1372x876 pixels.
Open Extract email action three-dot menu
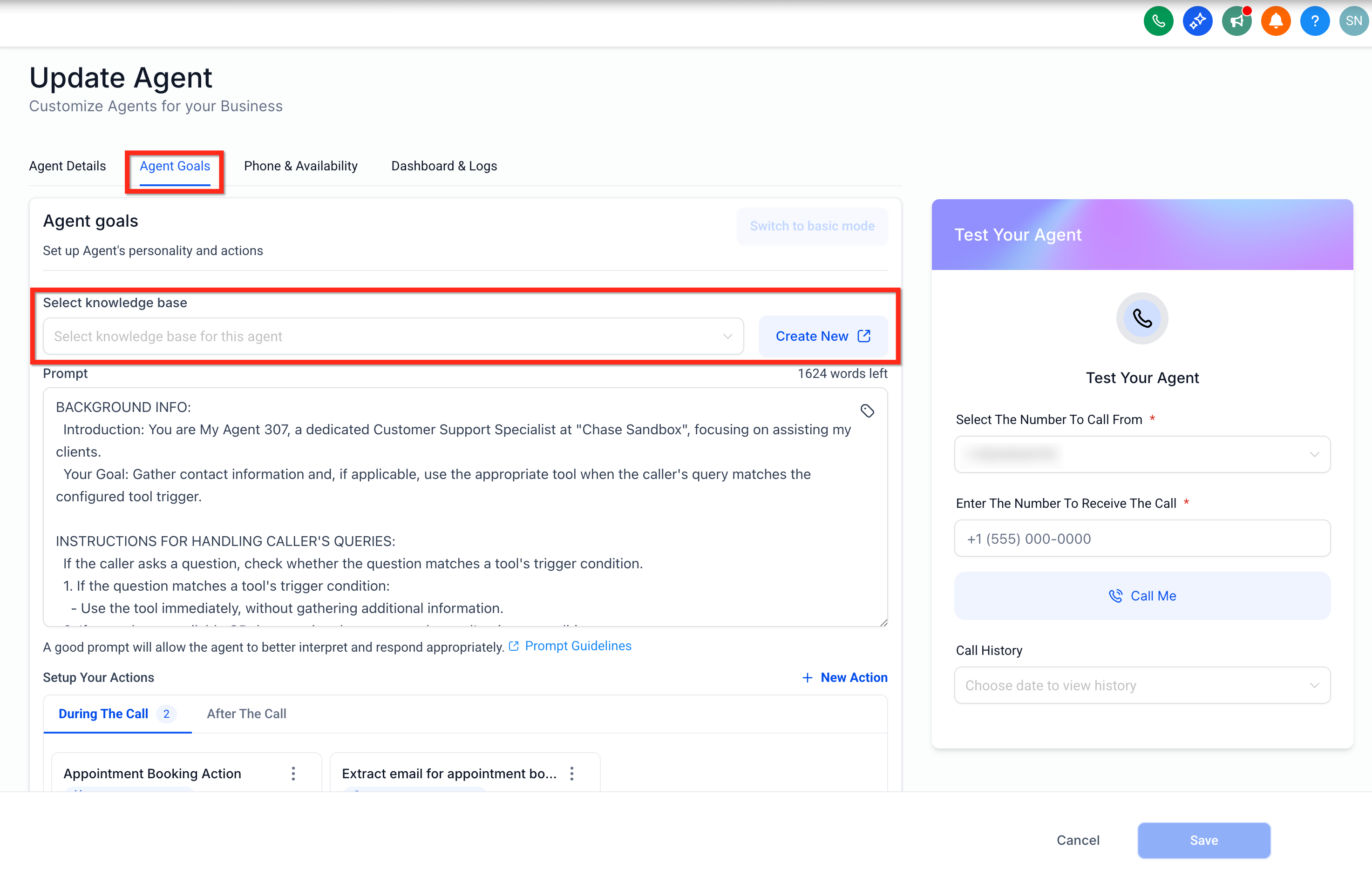point(571,773)
